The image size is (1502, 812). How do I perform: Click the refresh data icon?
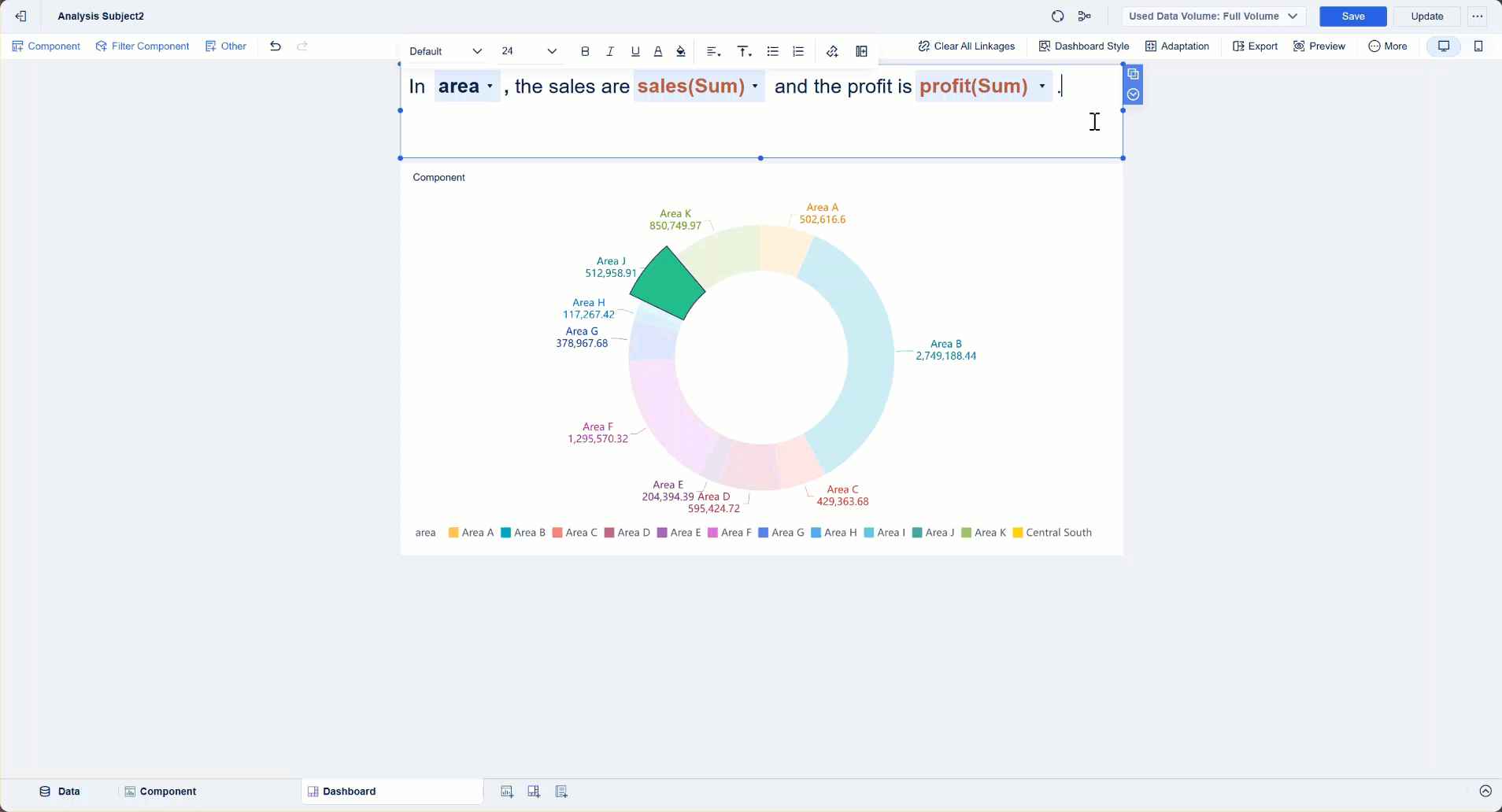coord(1058,16)
